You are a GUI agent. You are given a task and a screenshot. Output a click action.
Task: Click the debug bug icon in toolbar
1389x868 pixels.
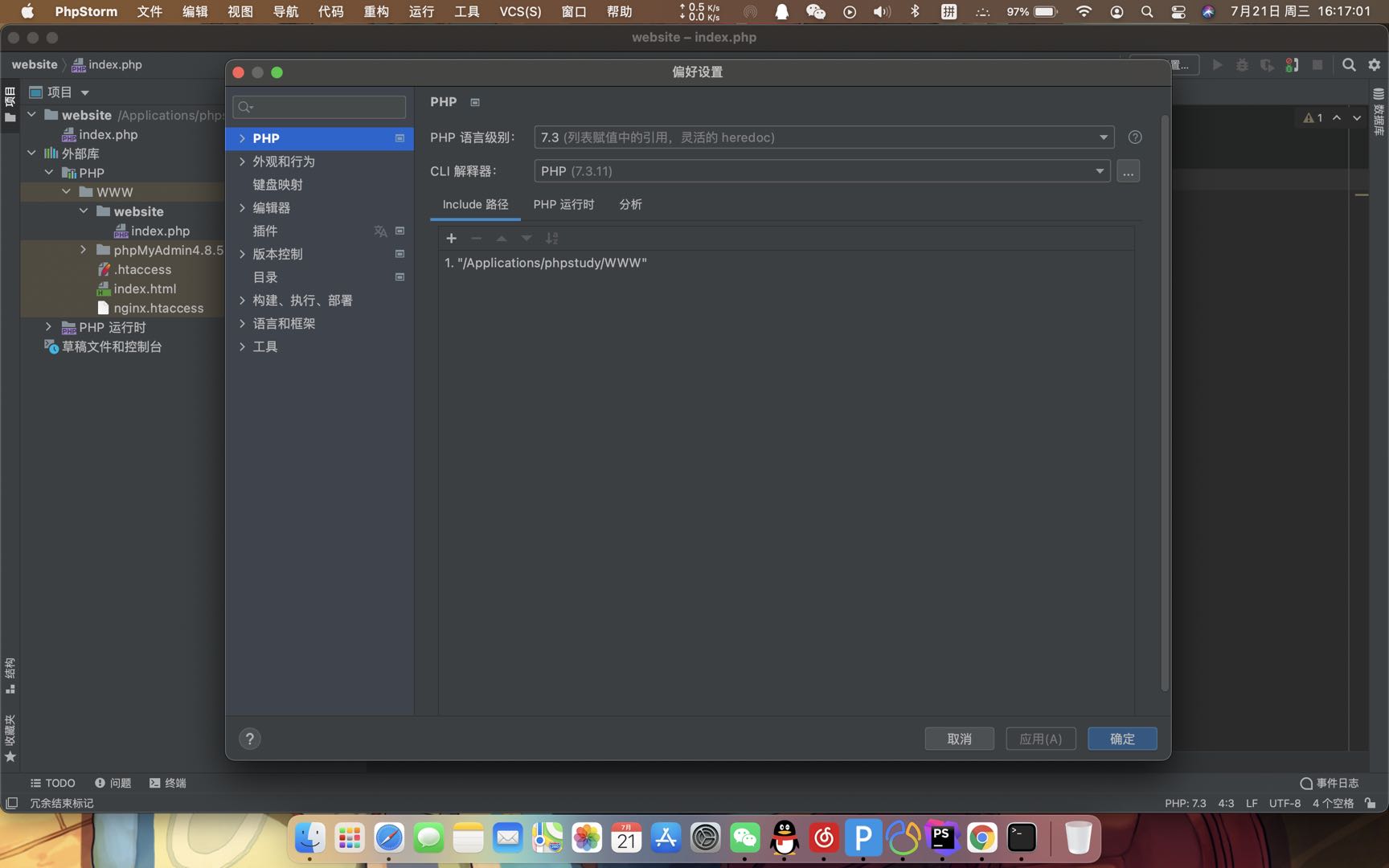(x=1242, y=65)
